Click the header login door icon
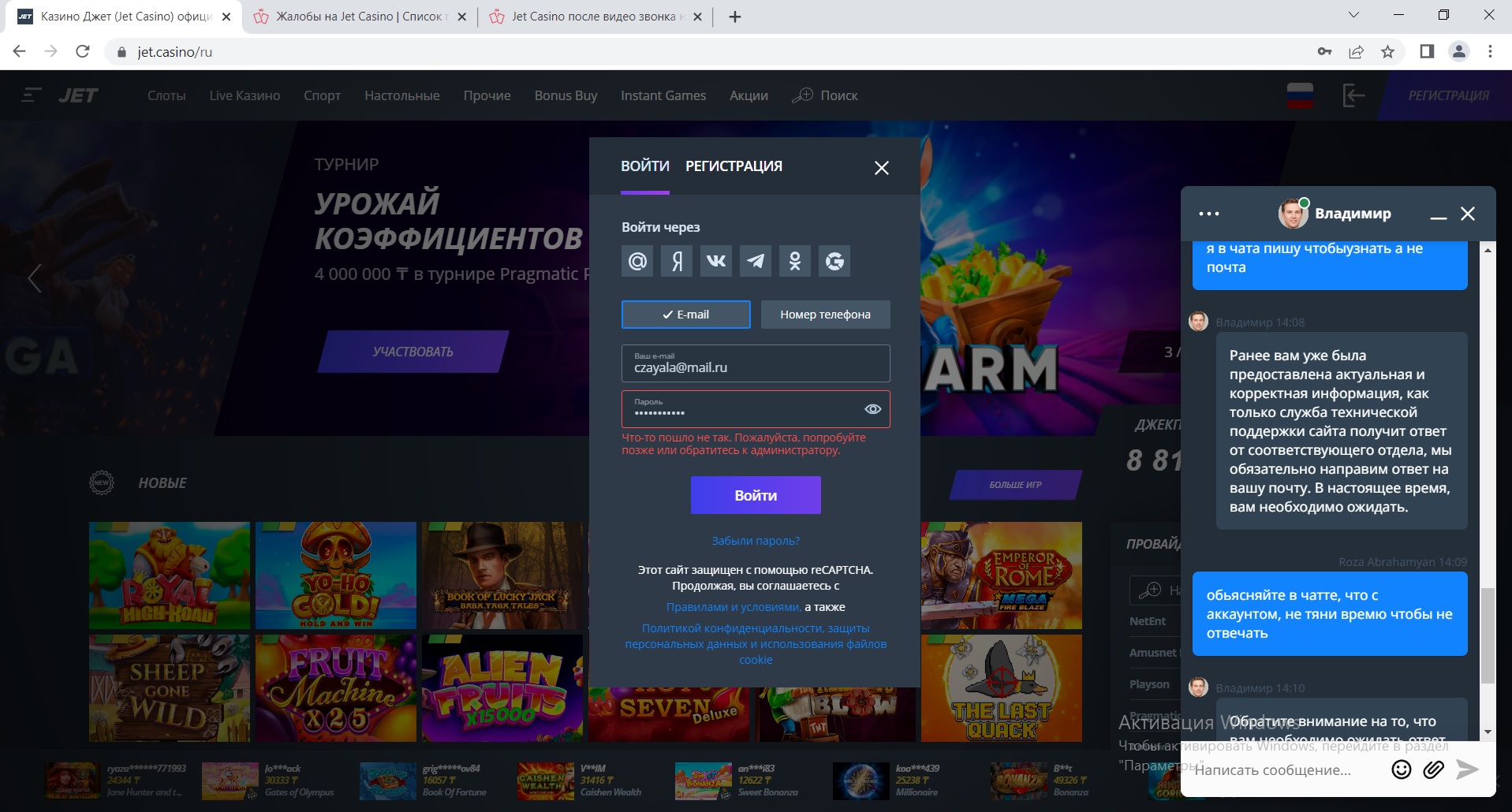 tap(1353, 95)
